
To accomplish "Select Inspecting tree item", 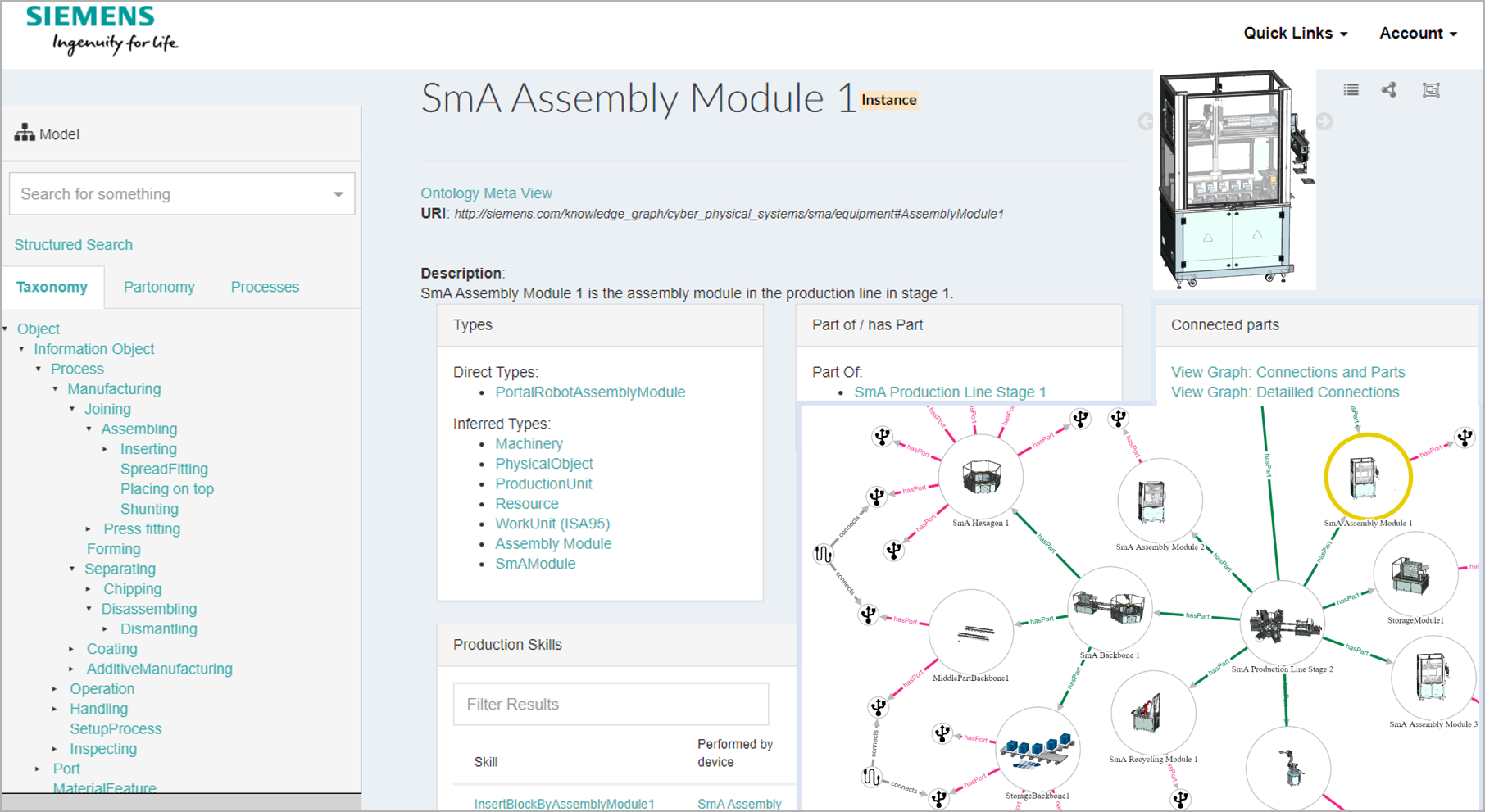I will pyautogui.click(x=103, y=749).
